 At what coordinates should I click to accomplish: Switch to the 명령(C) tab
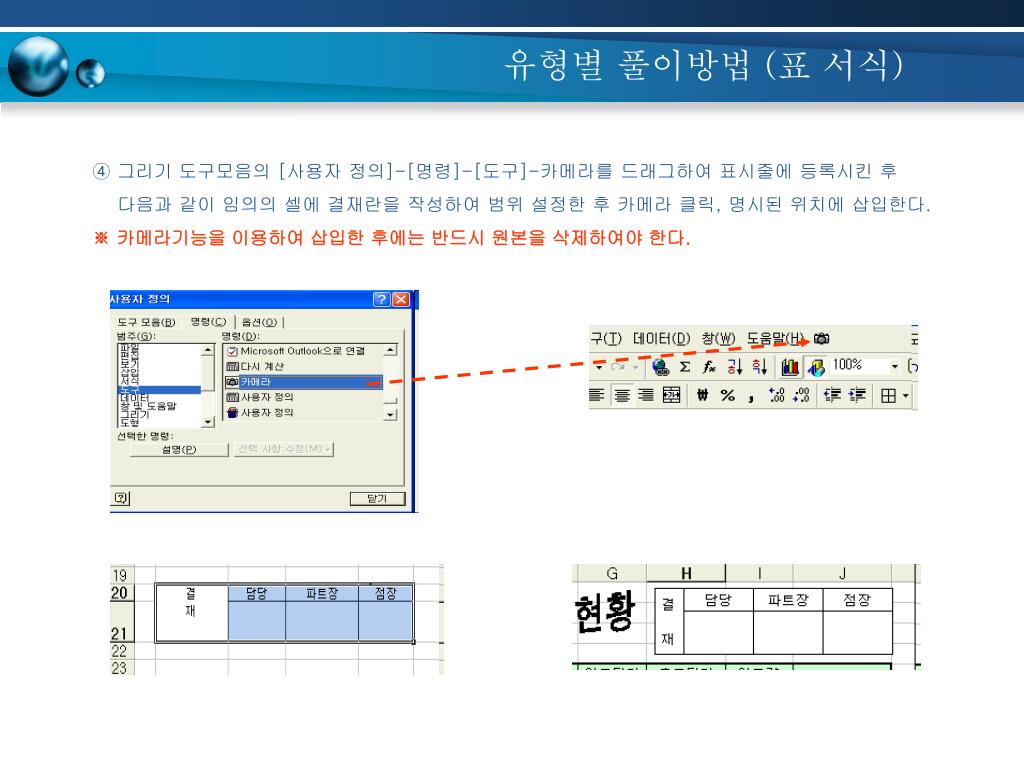(x=208, y=321)
